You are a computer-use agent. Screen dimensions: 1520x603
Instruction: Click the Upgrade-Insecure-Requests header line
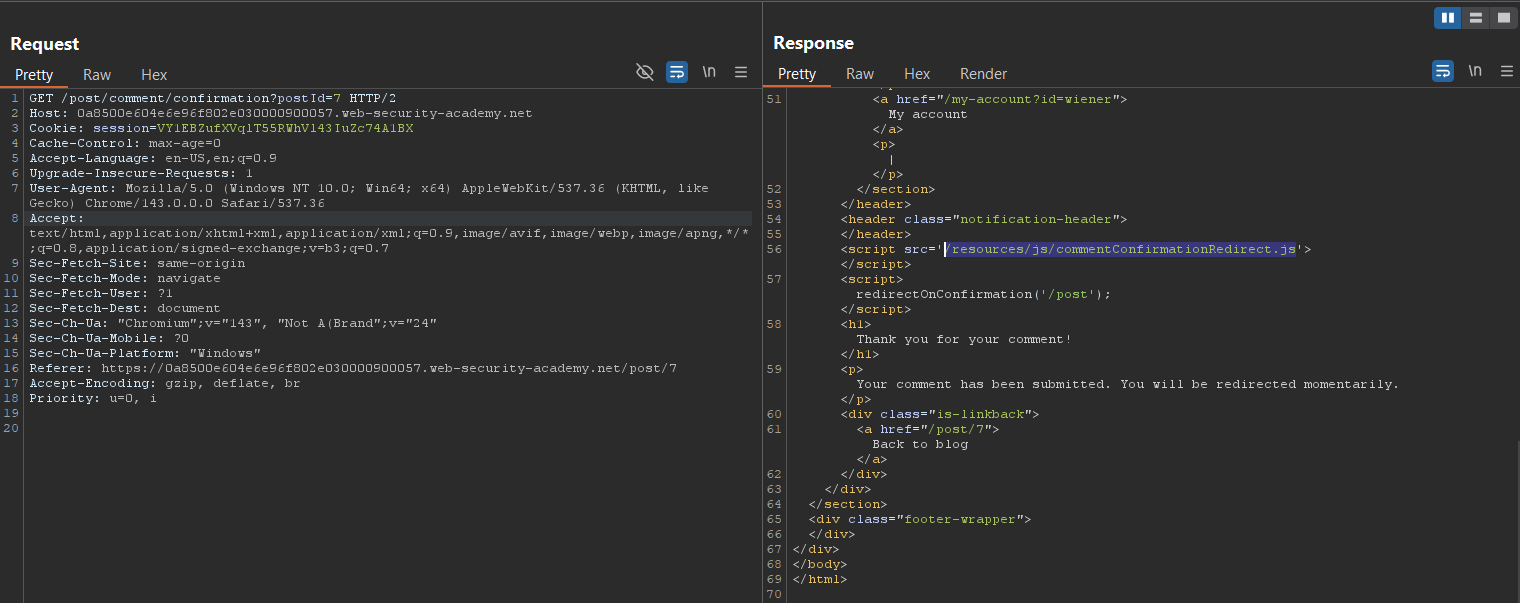click(141, 174)
